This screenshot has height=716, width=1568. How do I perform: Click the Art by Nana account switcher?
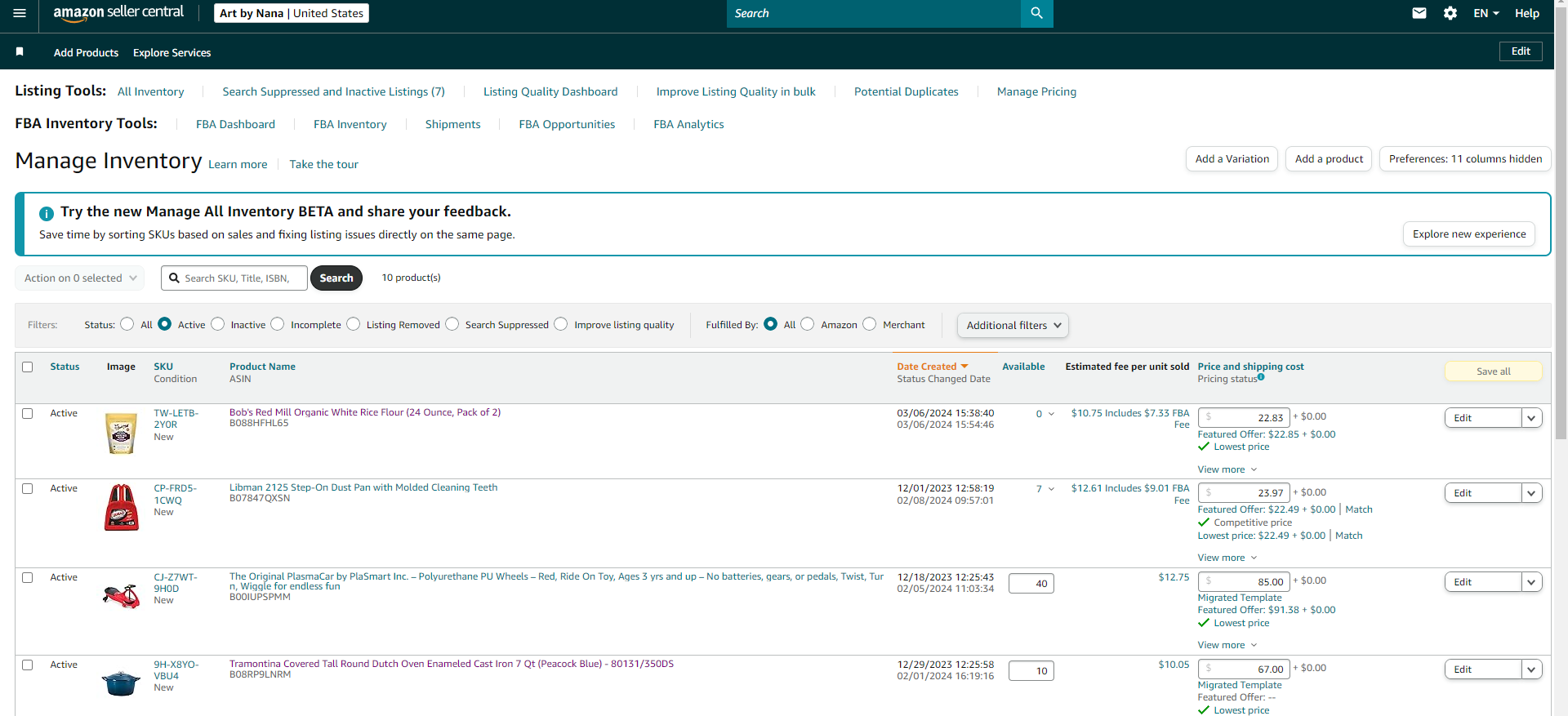292,13
